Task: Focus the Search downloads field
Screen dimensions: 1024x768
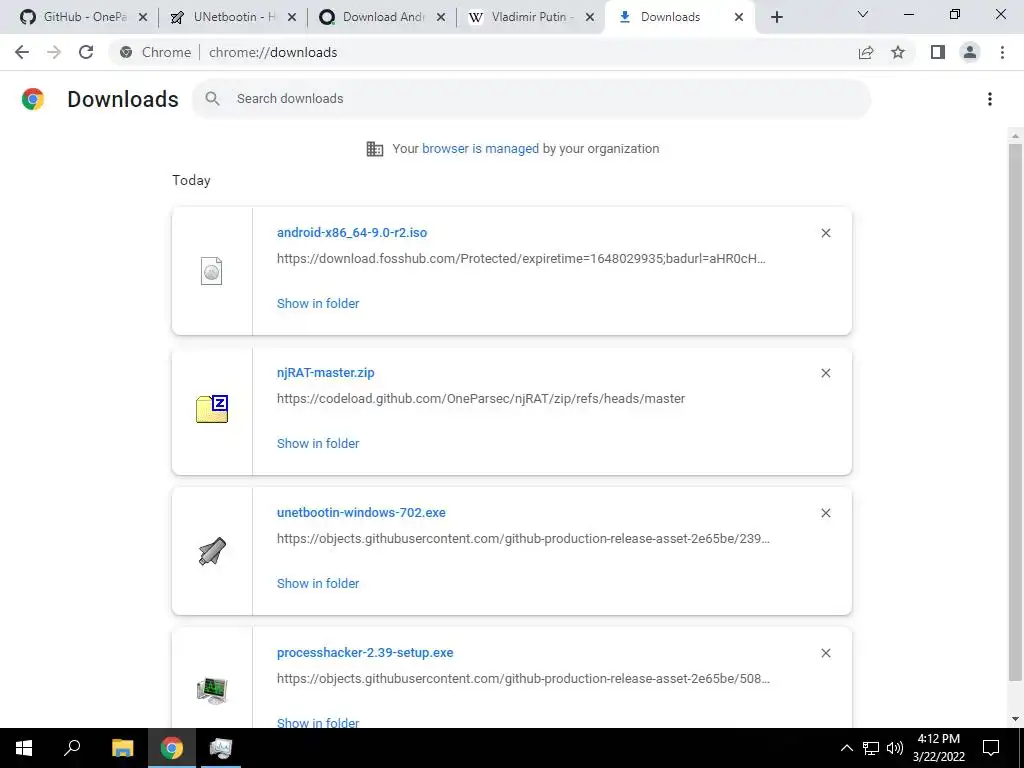Action: pyautogui.click(x=531, y=99)
